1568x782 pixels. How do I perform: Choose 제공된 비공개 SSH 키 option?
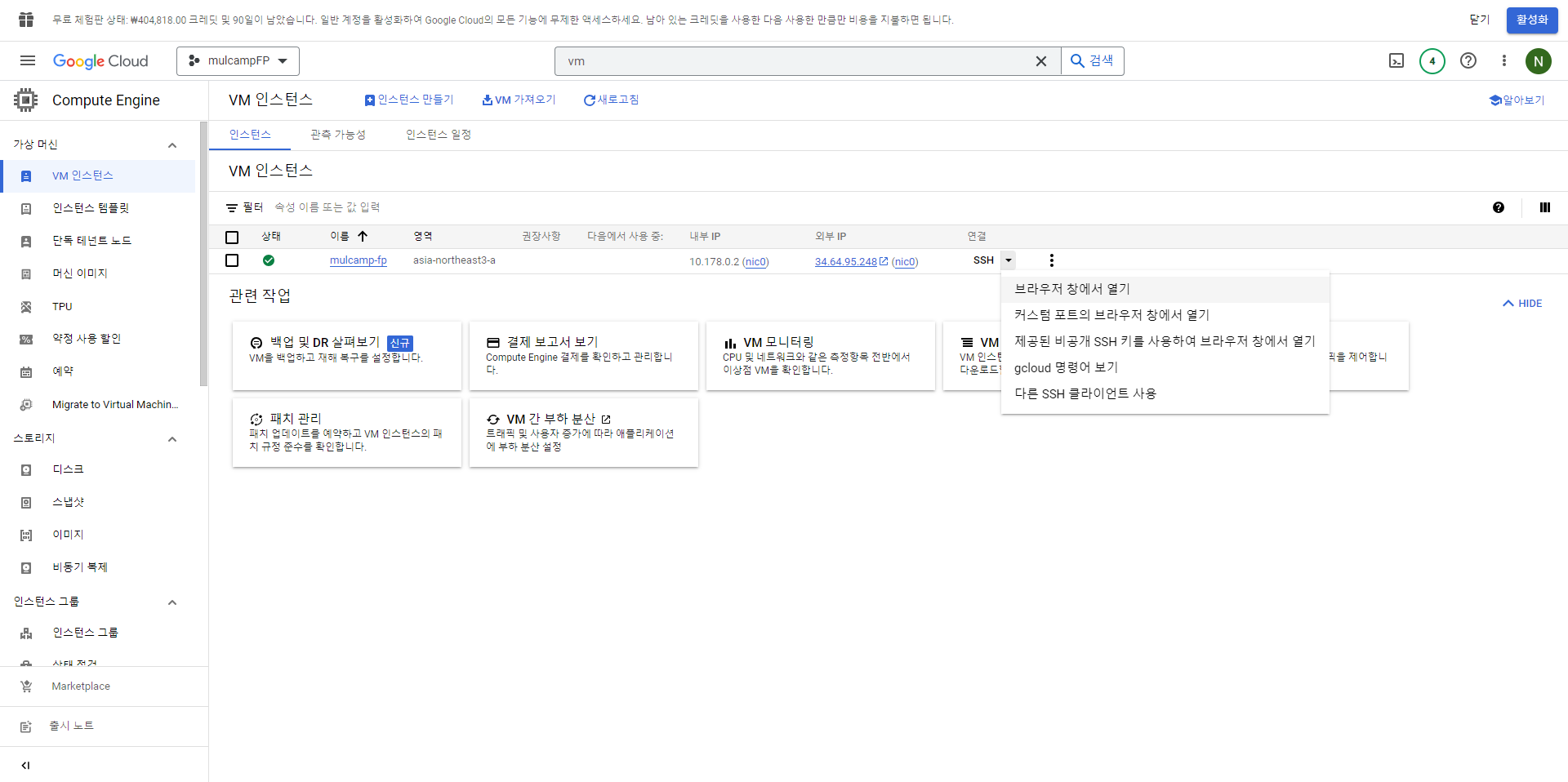[x=1165, y=341]
